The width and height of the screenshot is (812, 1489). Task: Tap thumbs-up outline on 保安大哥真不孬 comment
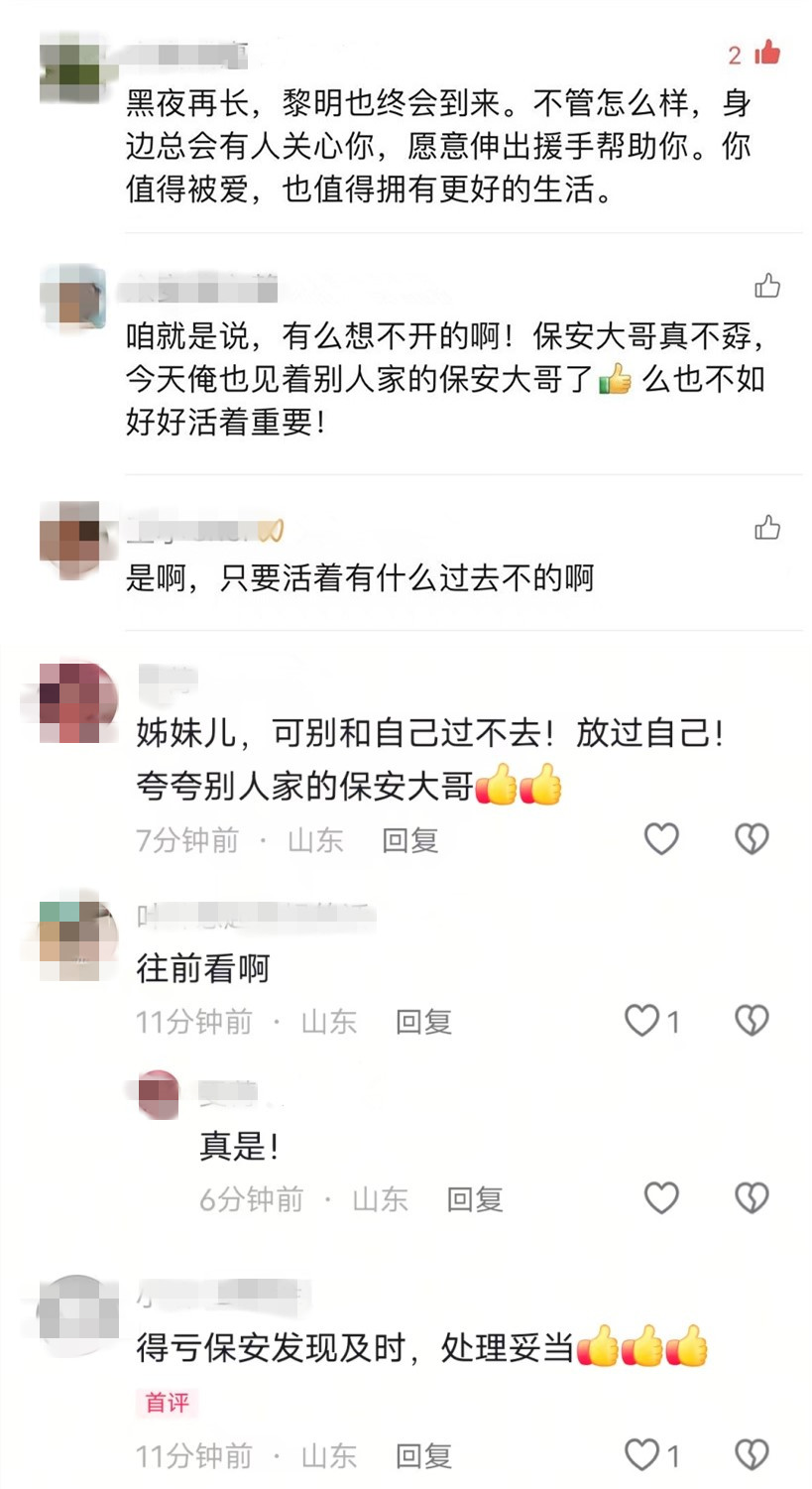(767, 287)
